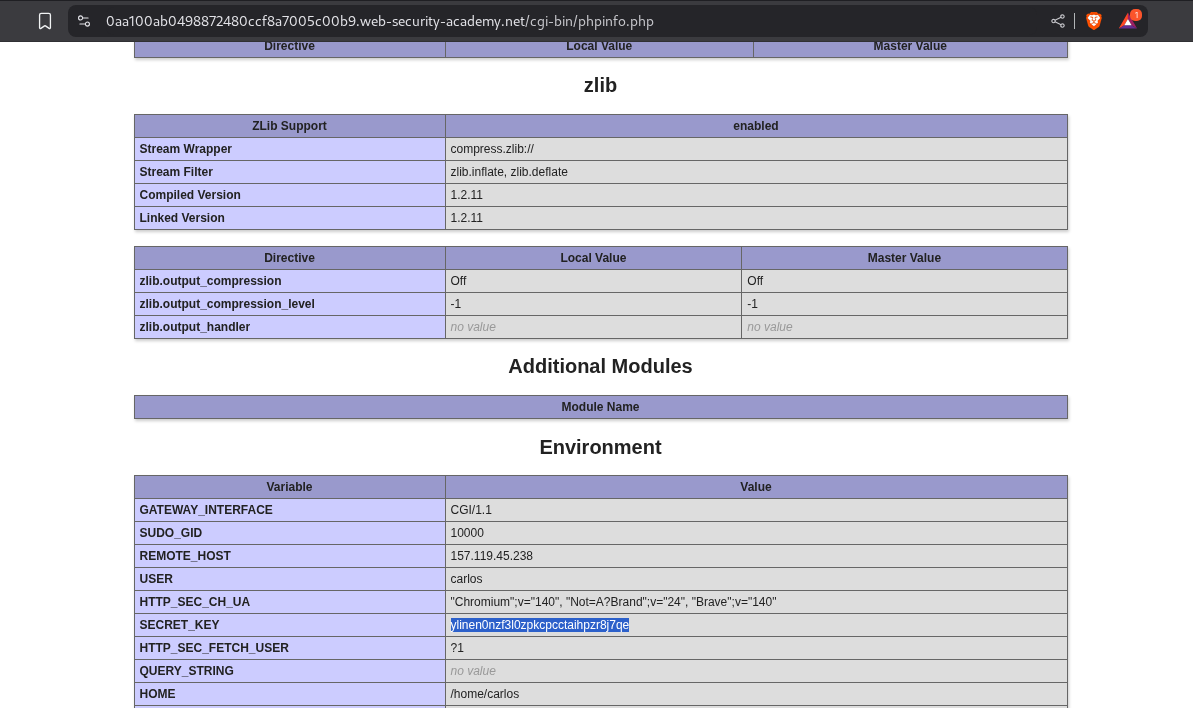Click the Environment section heading
Image resolution: width=1193 pixels, height=708 pixels.
coord(600,447)
